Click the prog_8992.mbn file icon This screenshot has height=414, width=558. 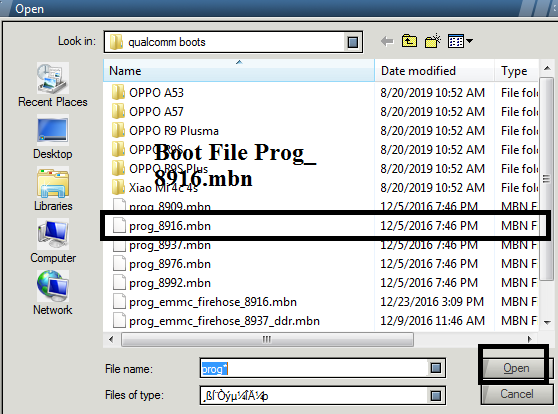(119, 283)
